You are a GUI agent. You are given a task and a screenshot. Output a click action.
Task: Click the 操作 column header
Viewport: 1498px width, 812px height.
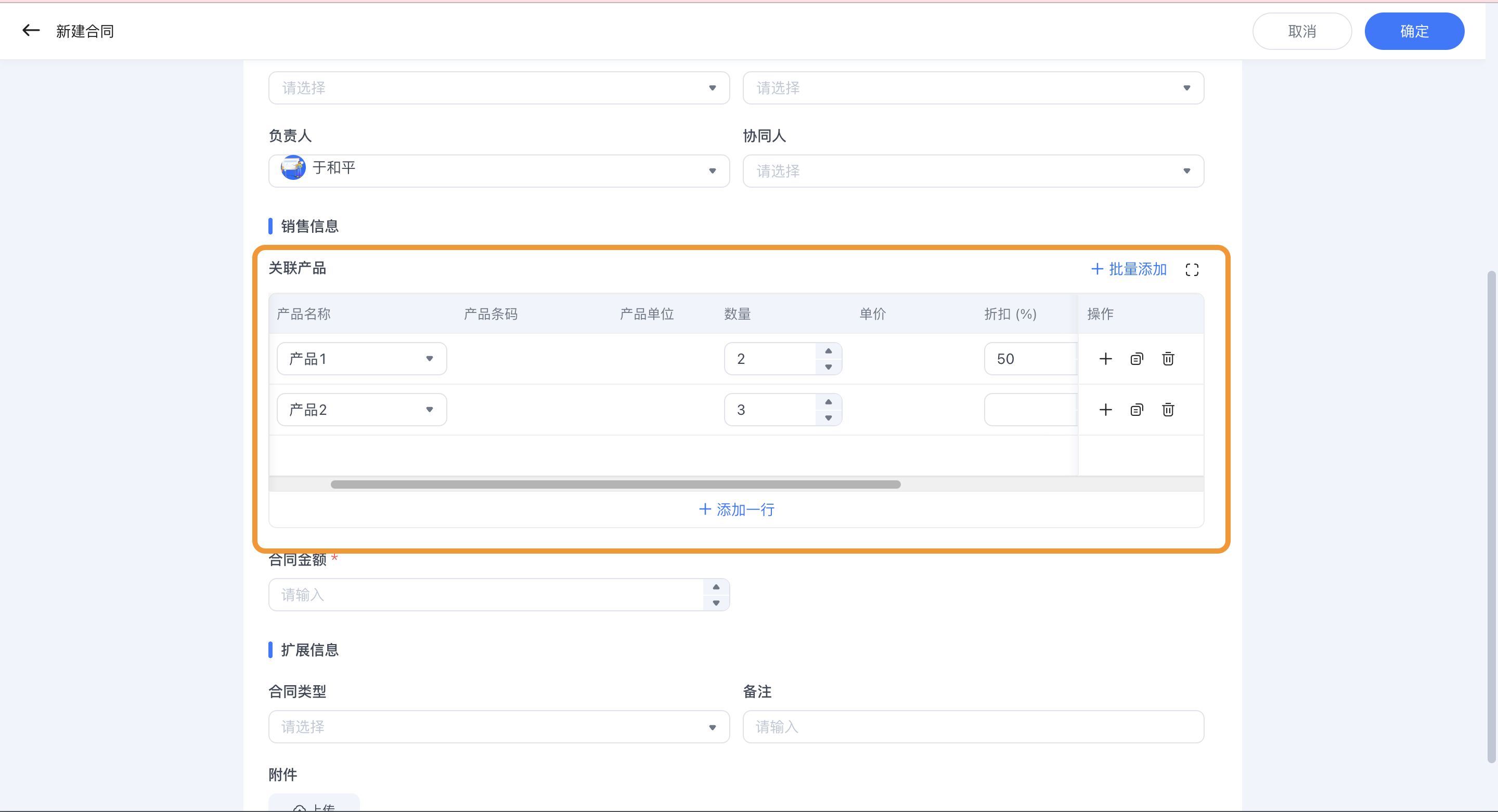coord(1100,314)
